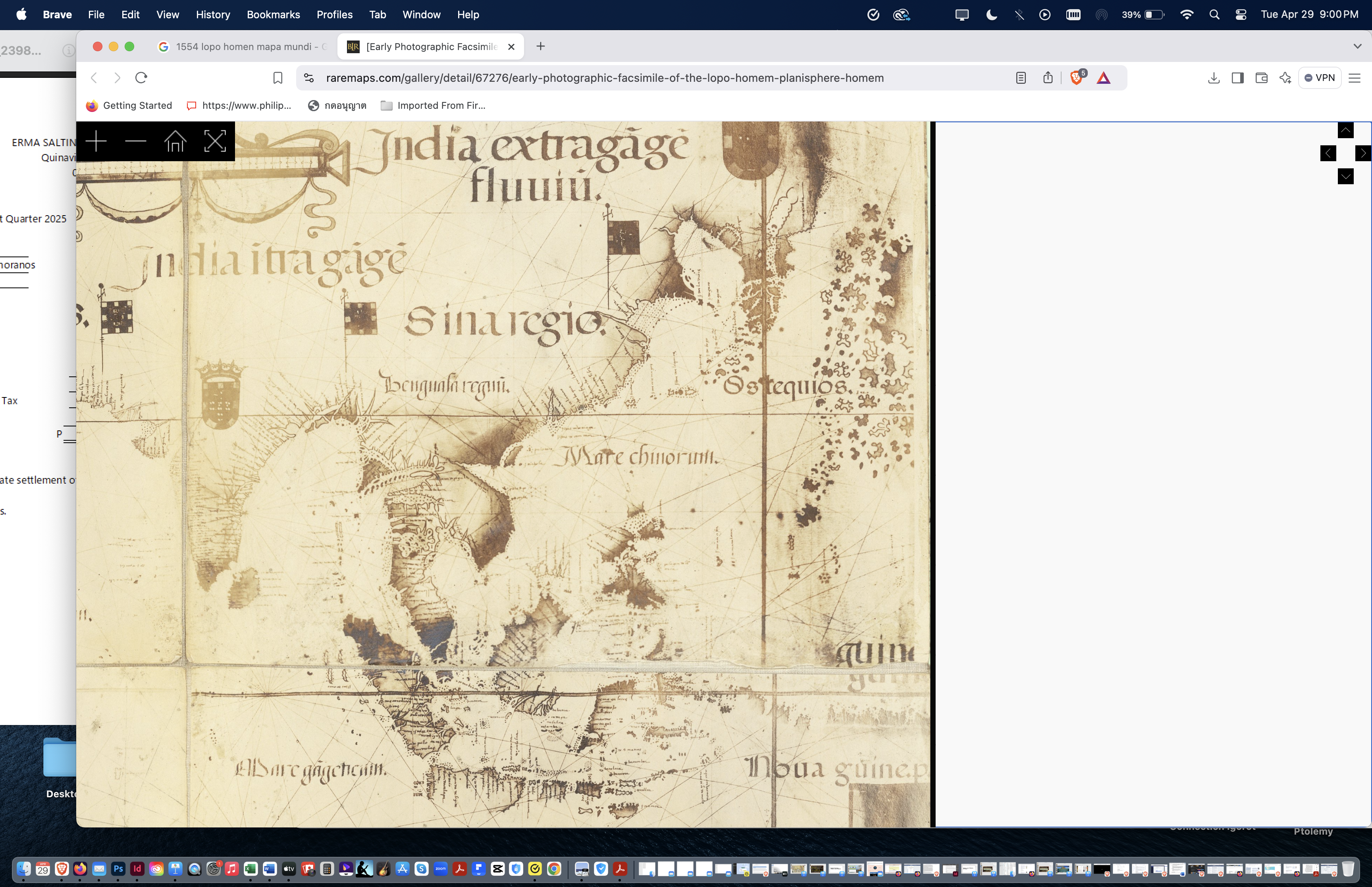Open the Bookmarks menu
This screenshot has height=887, width=1372.
(x=273, y=14)
